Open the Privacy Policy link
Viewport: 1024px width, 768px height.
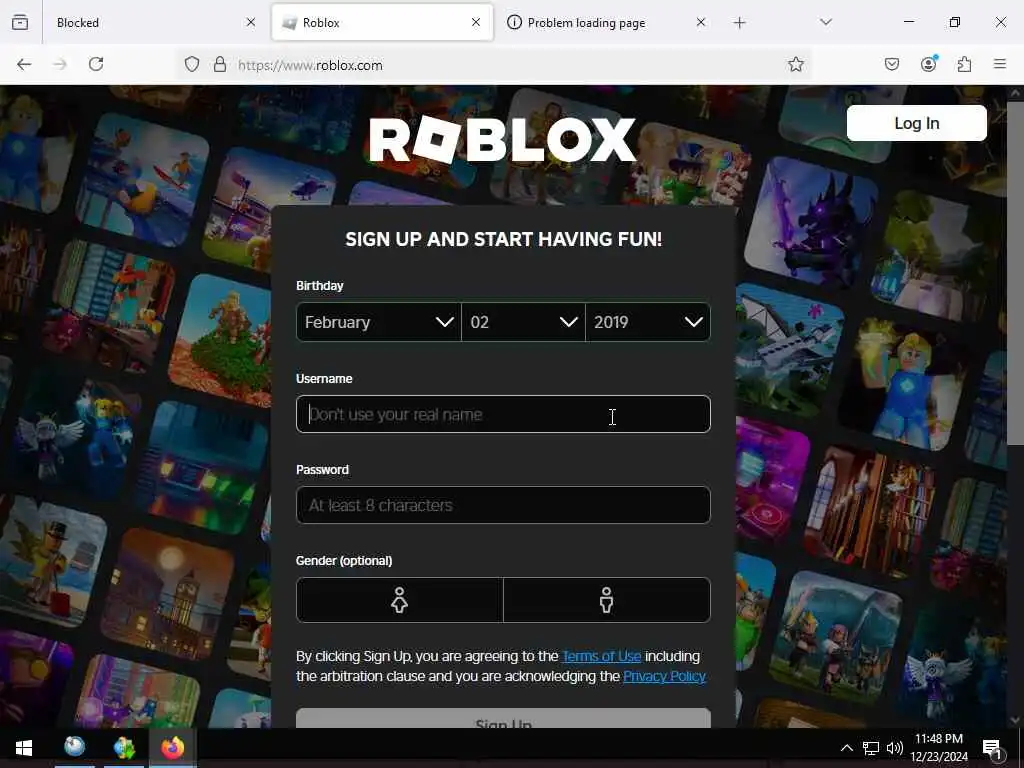click(664, 676)
